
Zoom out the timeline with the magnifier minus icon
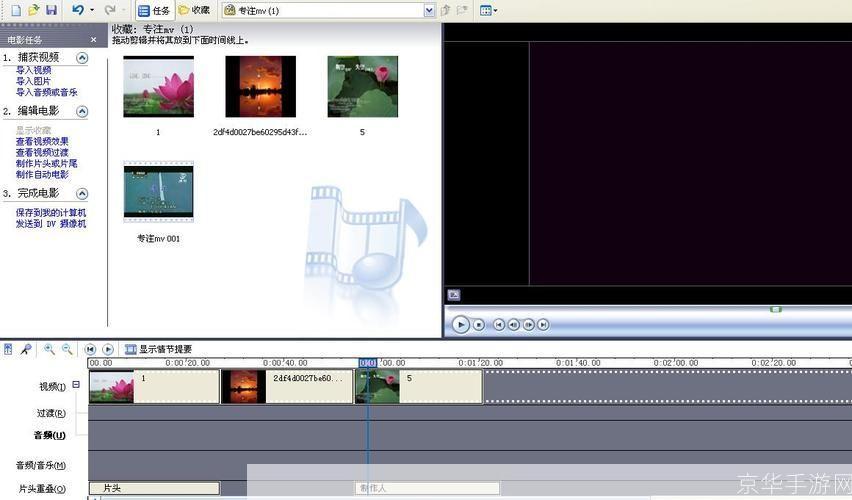[67, 349]
